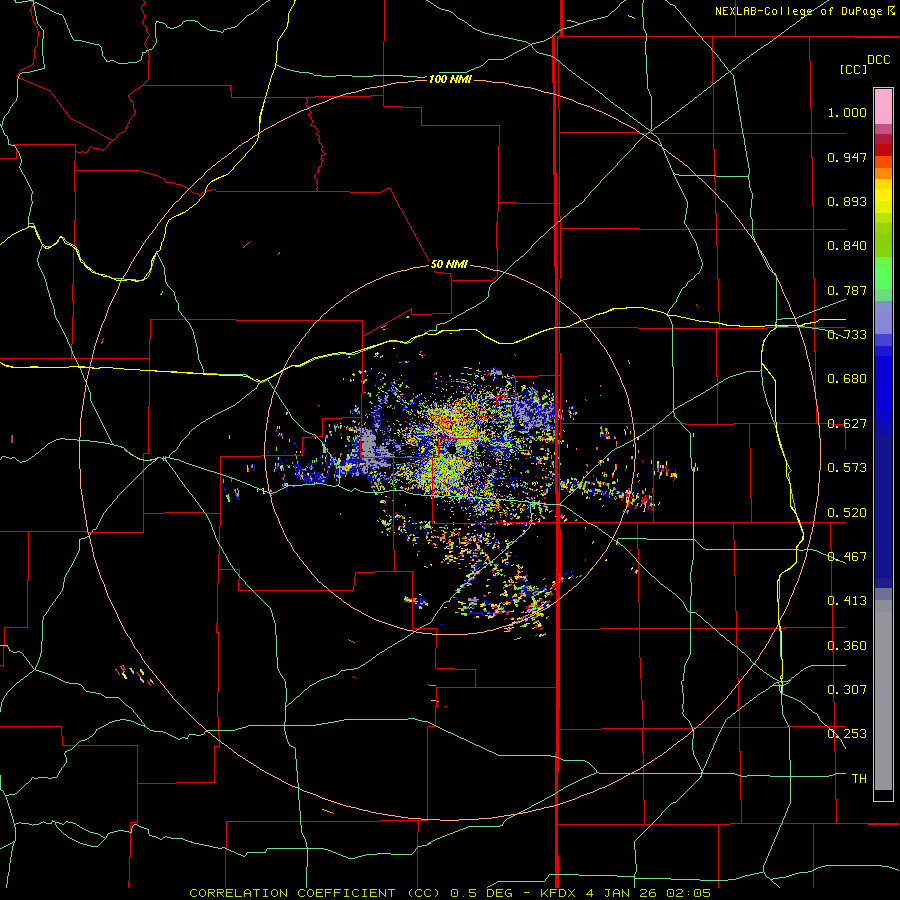Click the orange color bar segment near 0.947

click(x=883, y=173)
